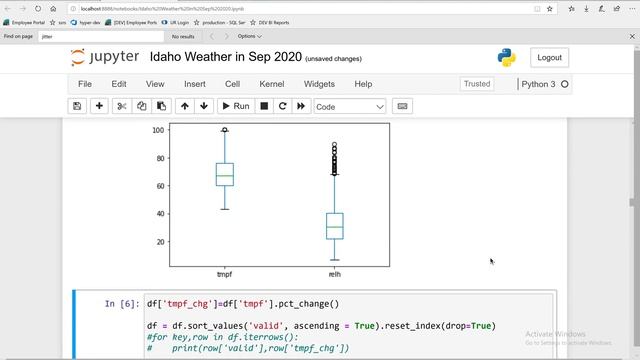The image size is (640, 360).
Task: Restart kernel and run all fast-forward icon
Action: pyautogui.click(x=301, y=106)
